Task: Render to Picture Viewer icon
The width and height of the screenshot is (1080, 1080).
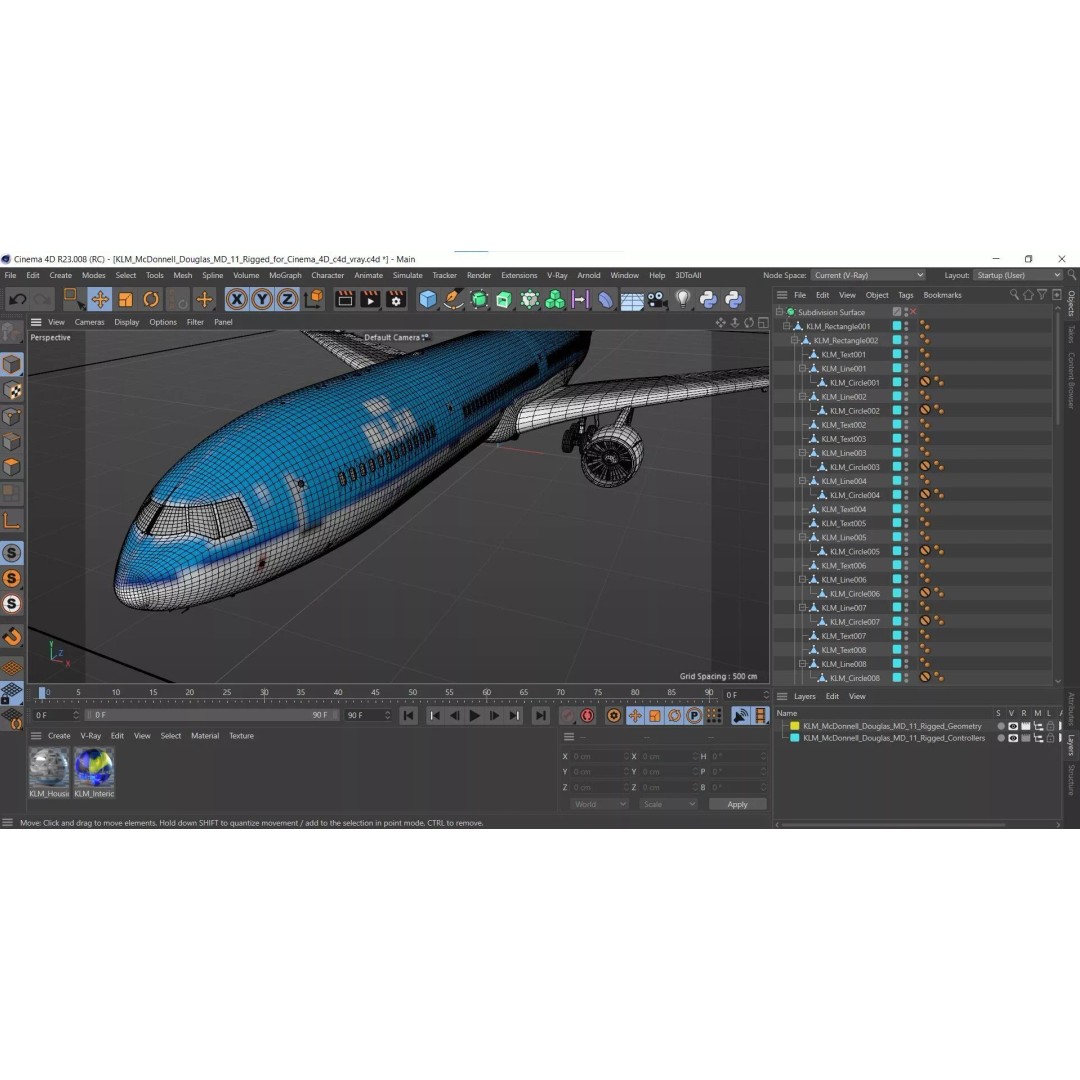Action: click(x=370, y=299)
